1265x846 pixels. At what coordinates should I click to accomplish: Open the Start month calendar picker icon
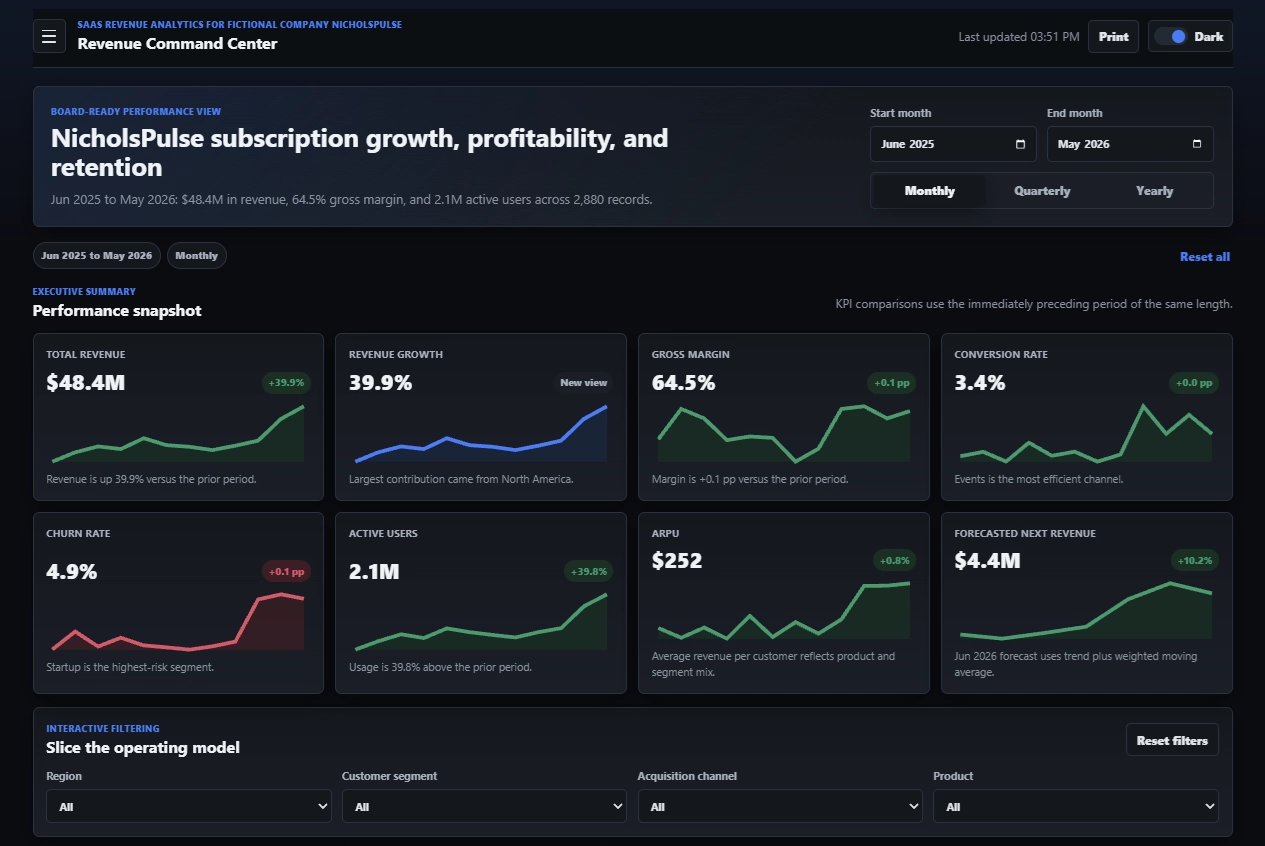[x=1020, y=144]
